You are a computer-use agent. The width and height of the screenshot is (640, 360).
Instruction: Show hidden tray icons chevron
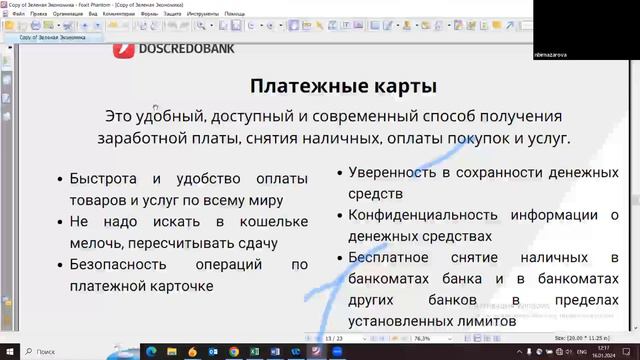coord(519,351)
